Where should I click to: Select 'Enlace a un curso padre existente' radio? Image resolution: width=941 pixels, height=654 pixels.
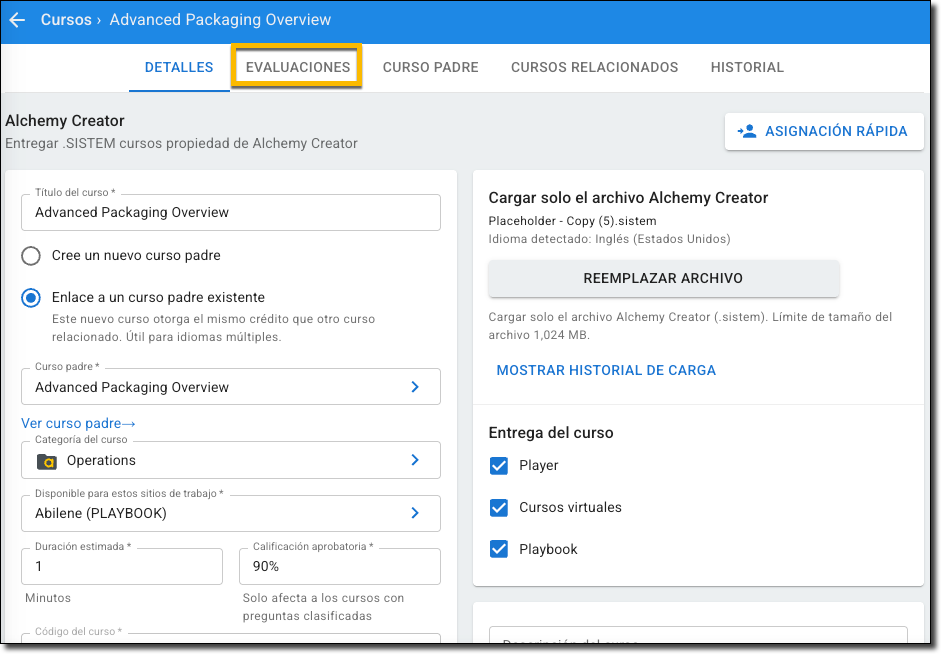tap(31, 298)
